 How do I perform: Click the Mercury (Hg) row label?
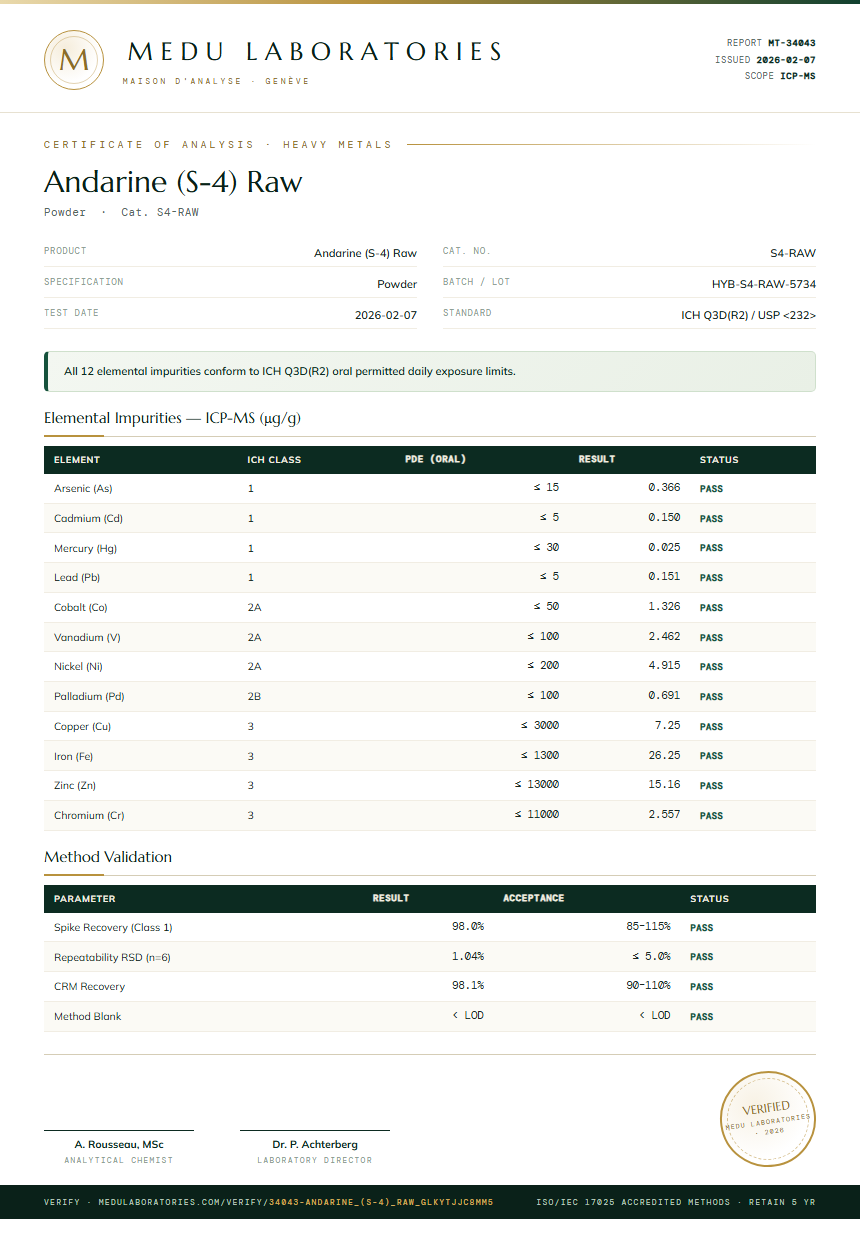[x=86, y=548]
